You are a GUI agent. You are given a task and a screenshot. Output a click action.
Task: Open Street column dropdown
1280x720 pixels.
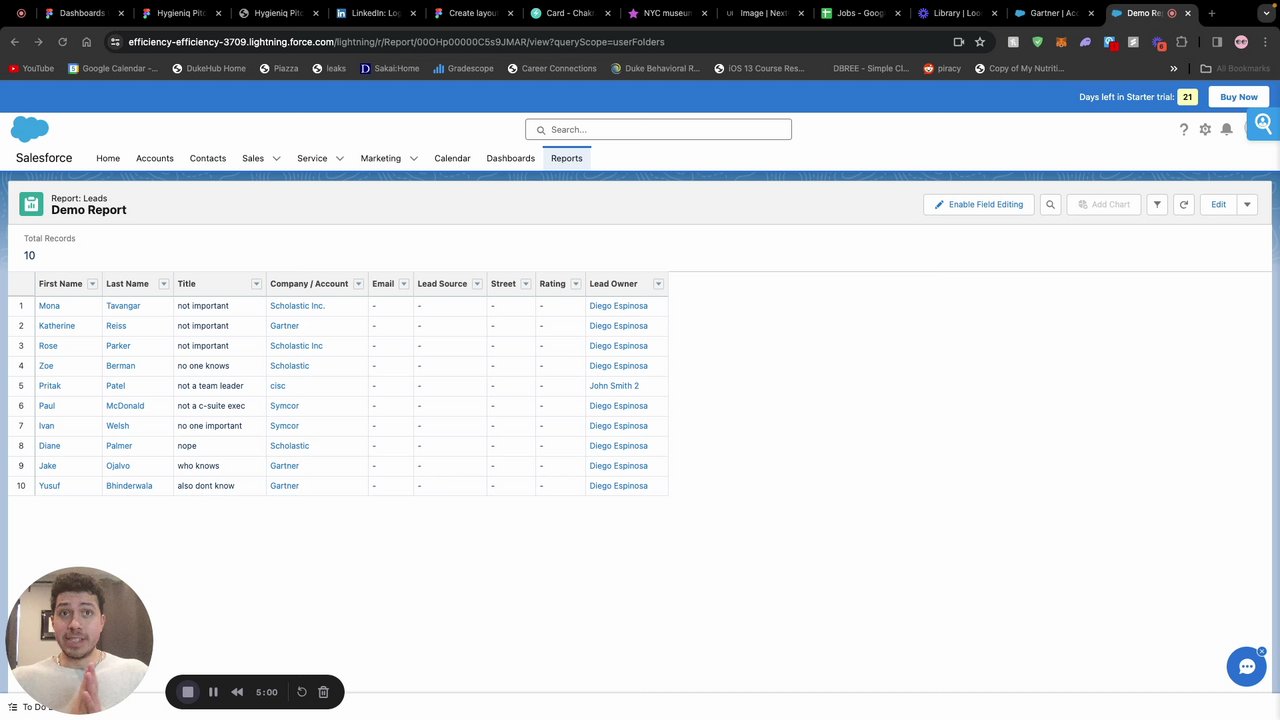[x=526, y=284]
